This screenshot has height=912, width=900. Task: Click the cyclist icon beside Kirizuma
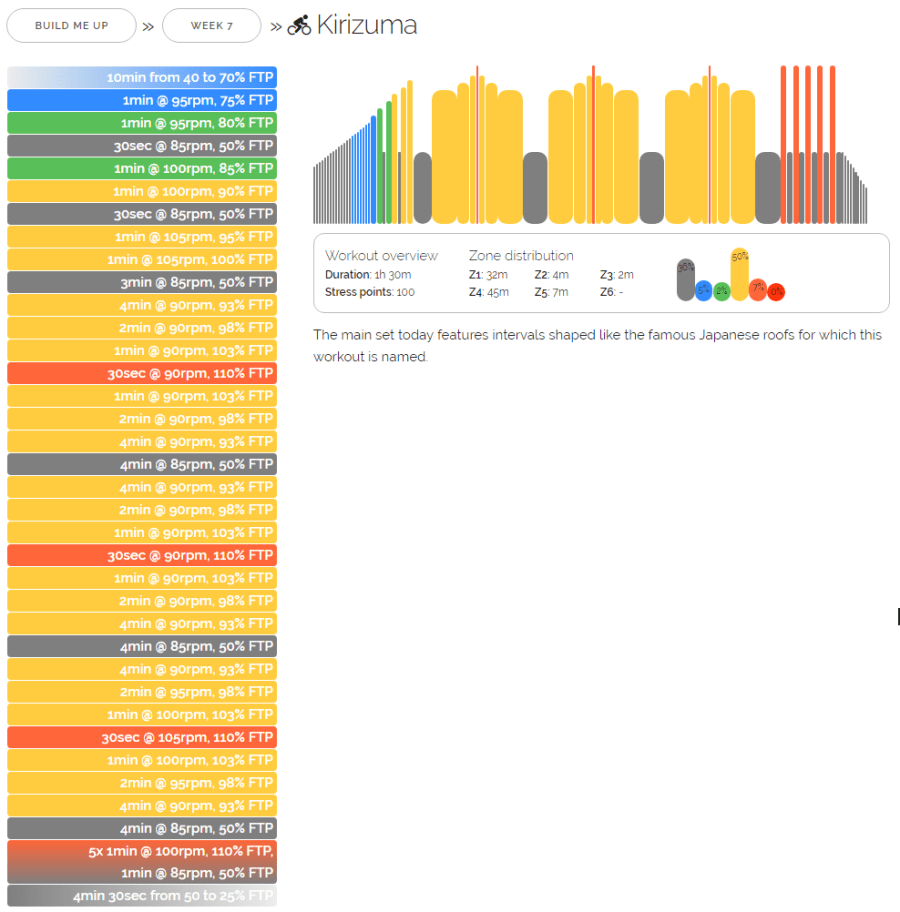299,26
